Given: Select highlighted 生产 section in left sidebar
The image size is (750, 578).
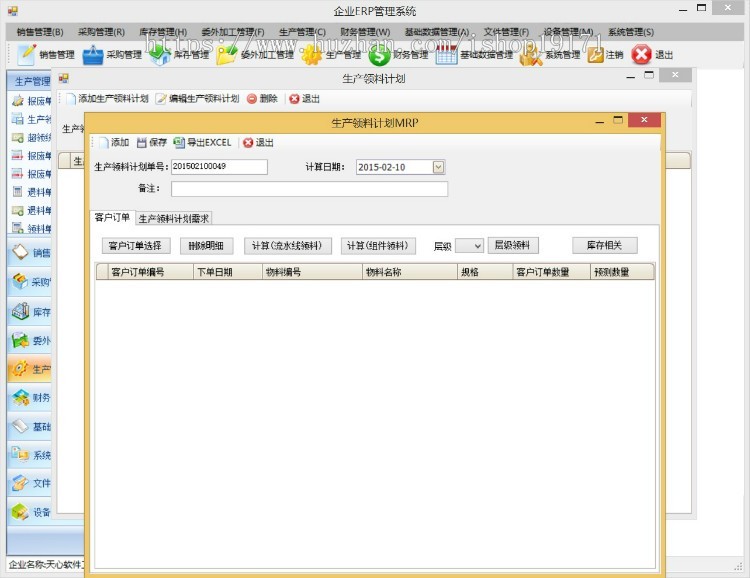Looking at the screenshot, I should click(30, 369).
